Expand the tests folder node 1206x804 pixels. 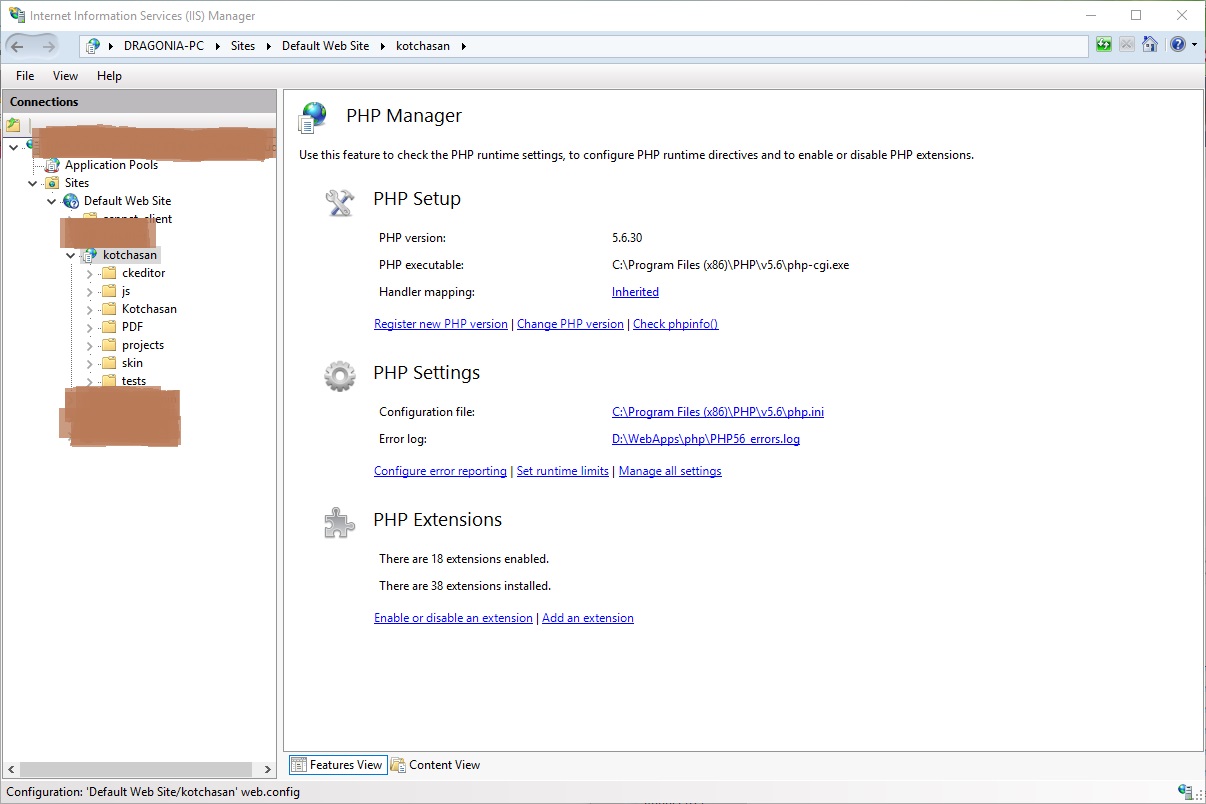[x=90, y=381]
